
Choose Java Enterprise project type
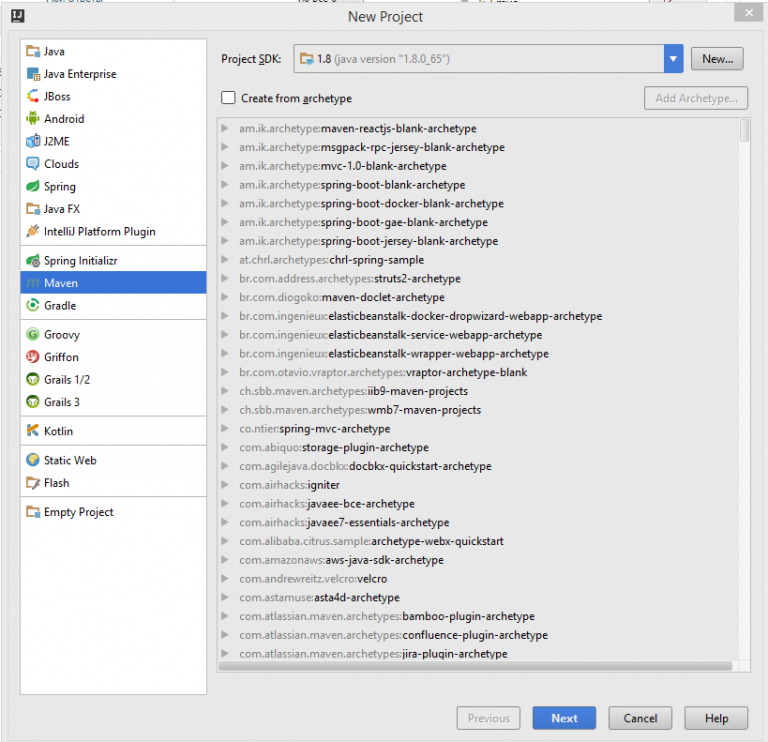(80, 74)
